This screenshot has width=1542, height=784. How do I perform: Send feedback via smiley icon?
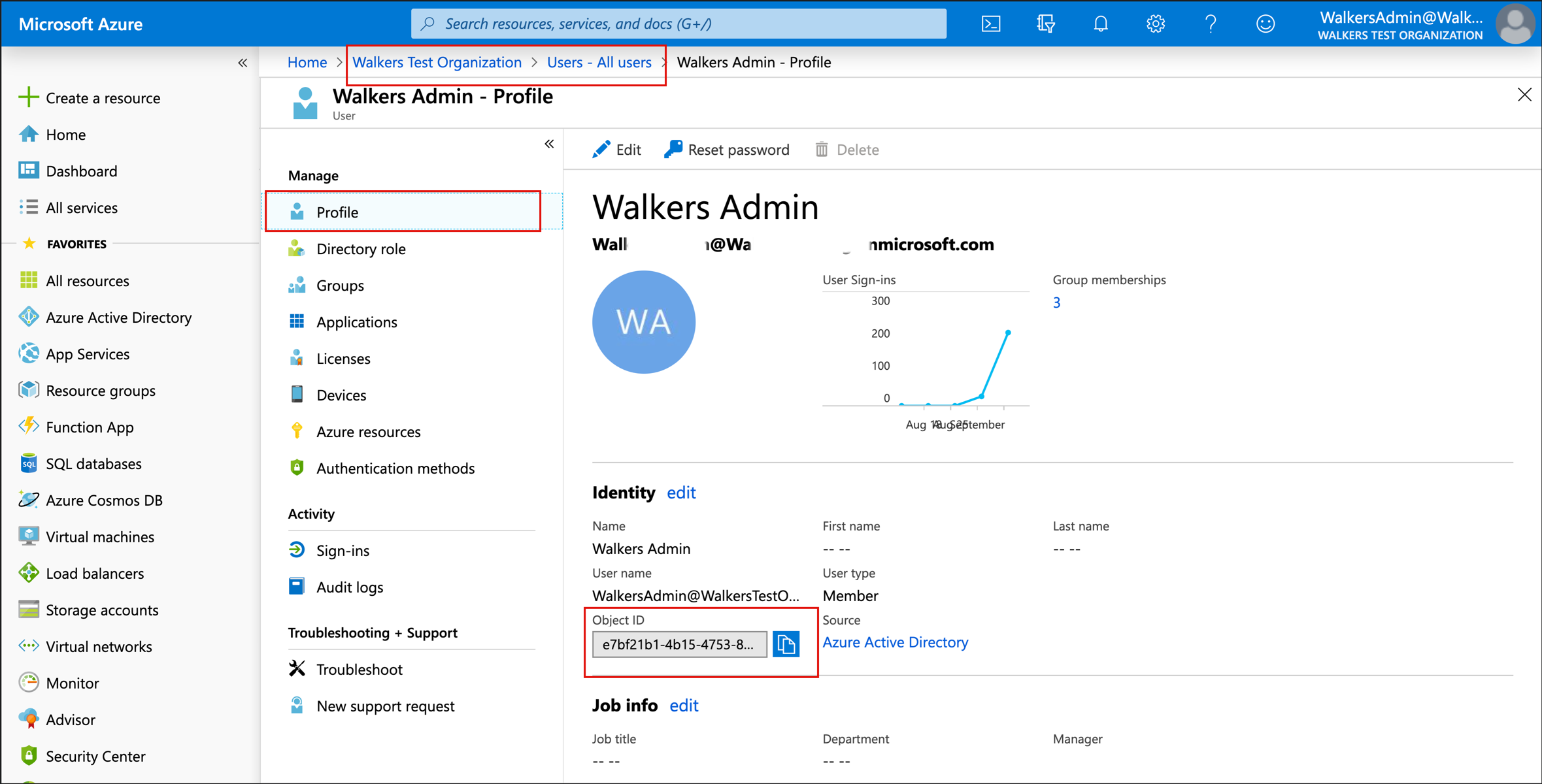click(x=1265, y=23)
